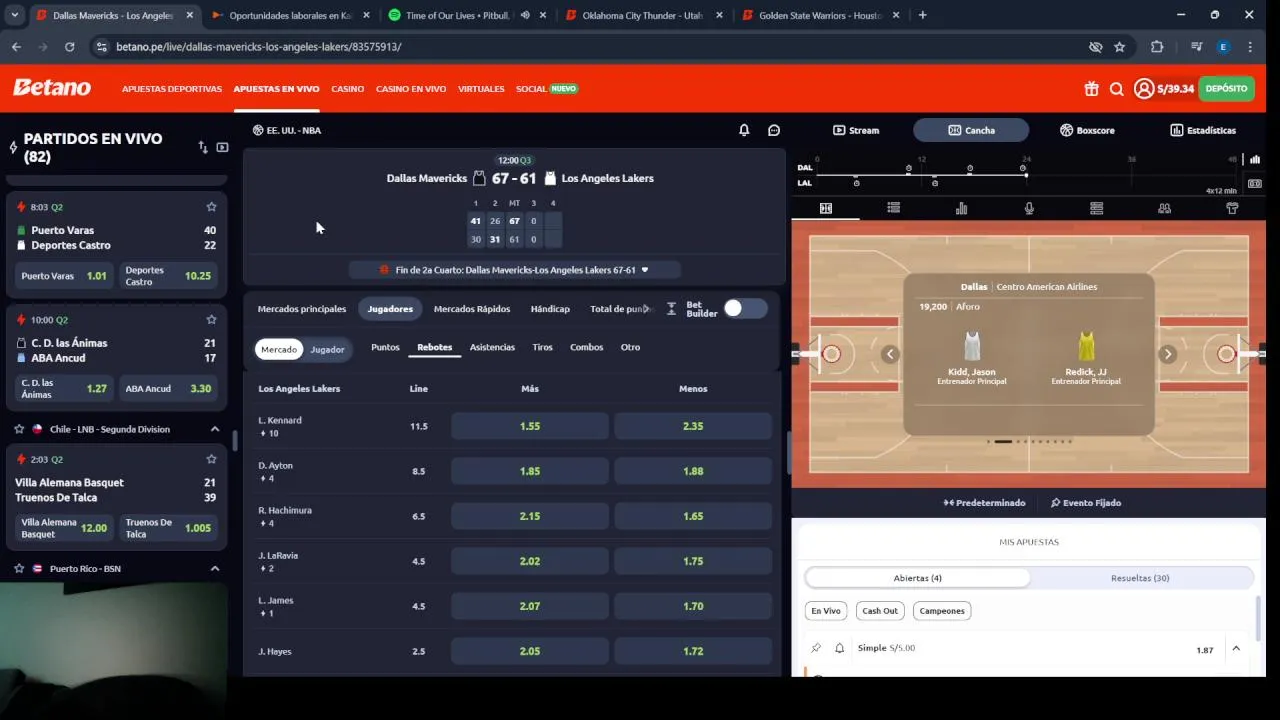Go to next card in court carousel
This screenshot has height=720, width=1280.
point(1167,354)
